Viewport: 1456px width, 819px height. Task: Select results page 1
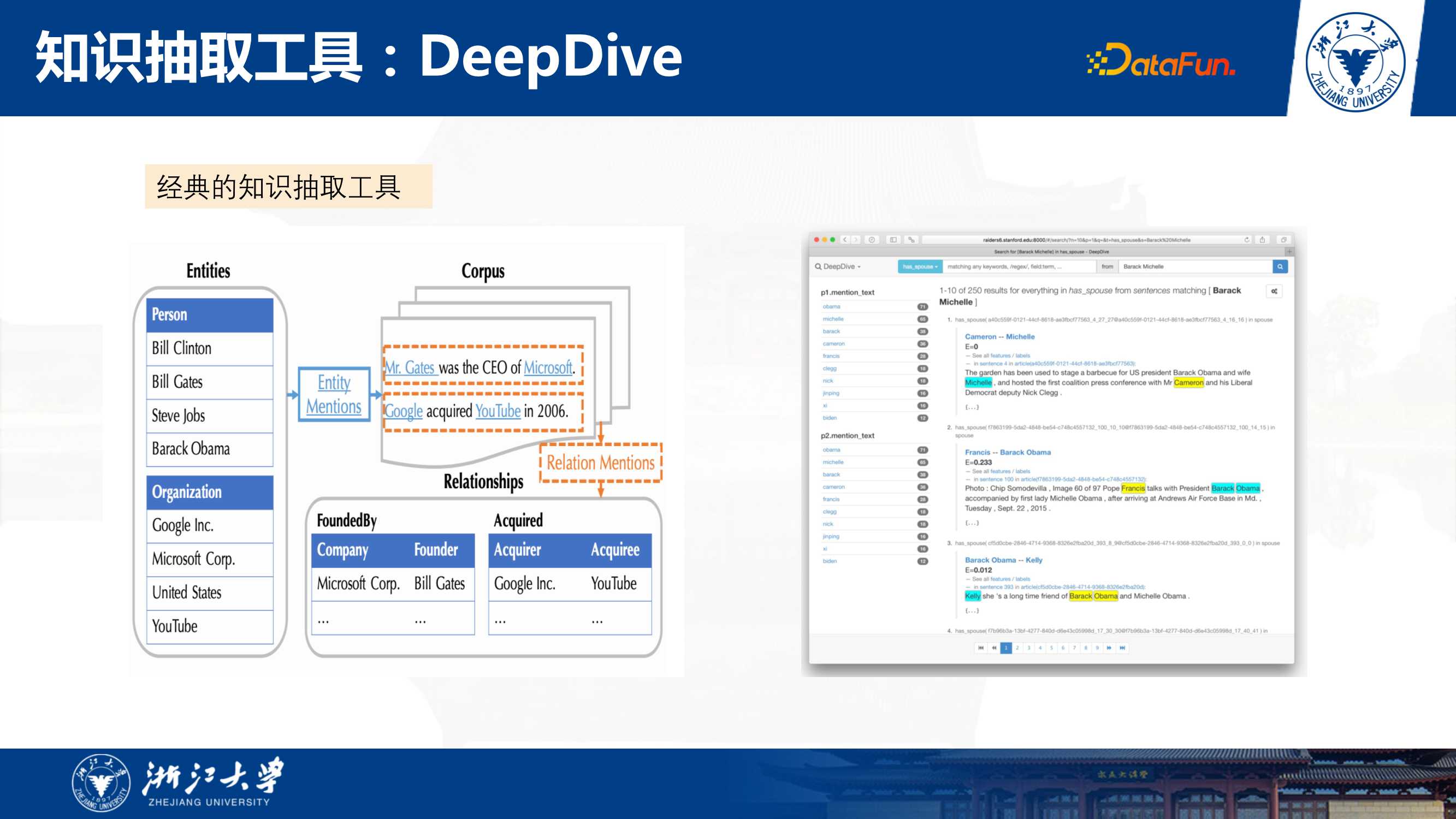[1005, 648]
